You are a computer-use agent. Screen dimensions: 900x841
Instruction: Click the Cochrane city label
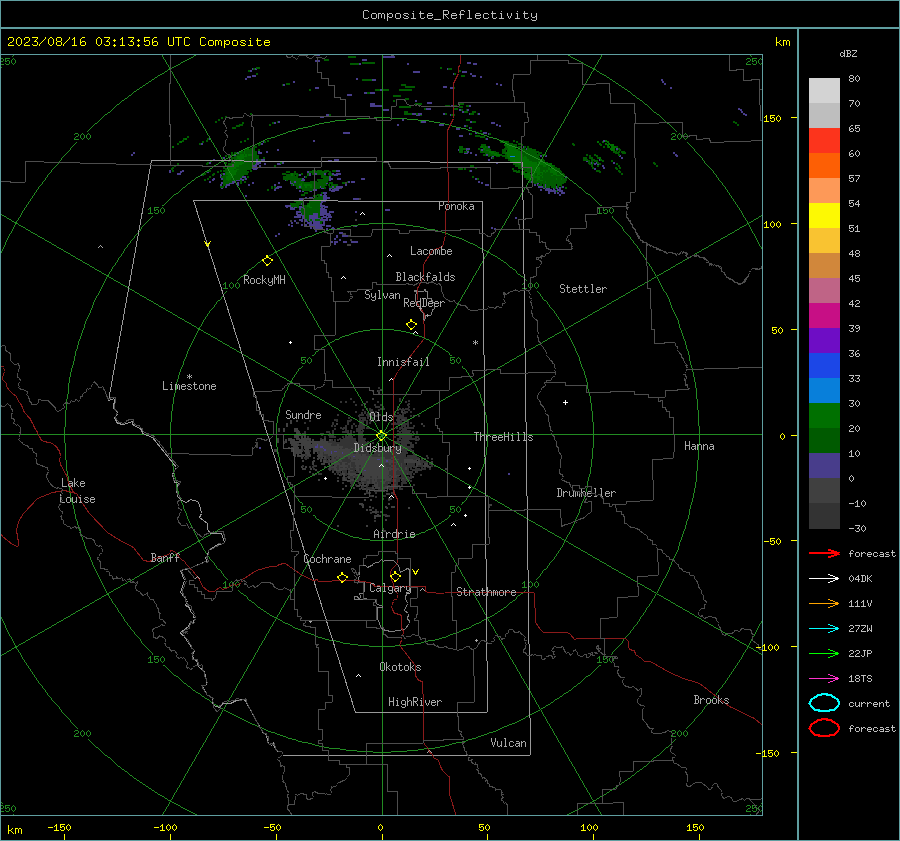(327, 559)
